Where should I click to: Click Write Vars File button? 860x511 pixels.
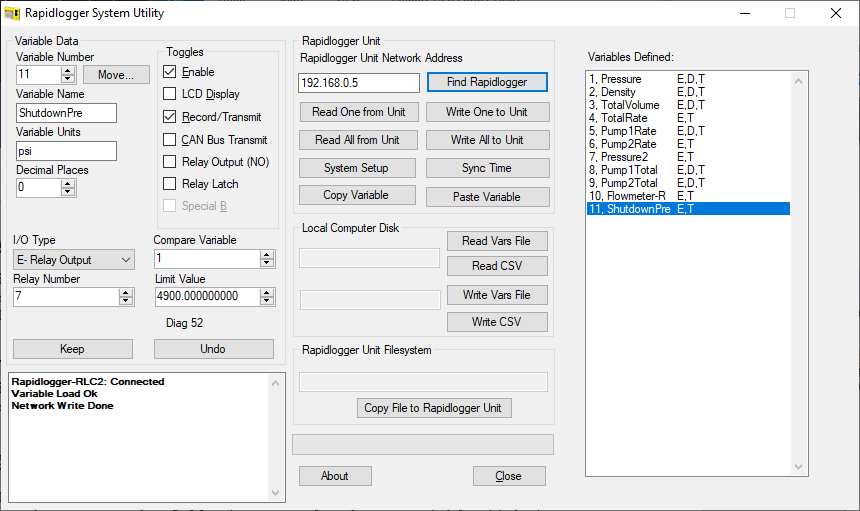[x=497, y=295]
